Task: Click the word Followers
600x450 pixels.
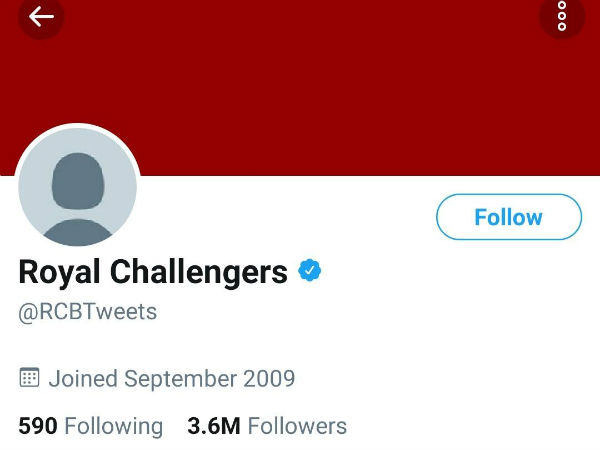Action: pos(297,426)
